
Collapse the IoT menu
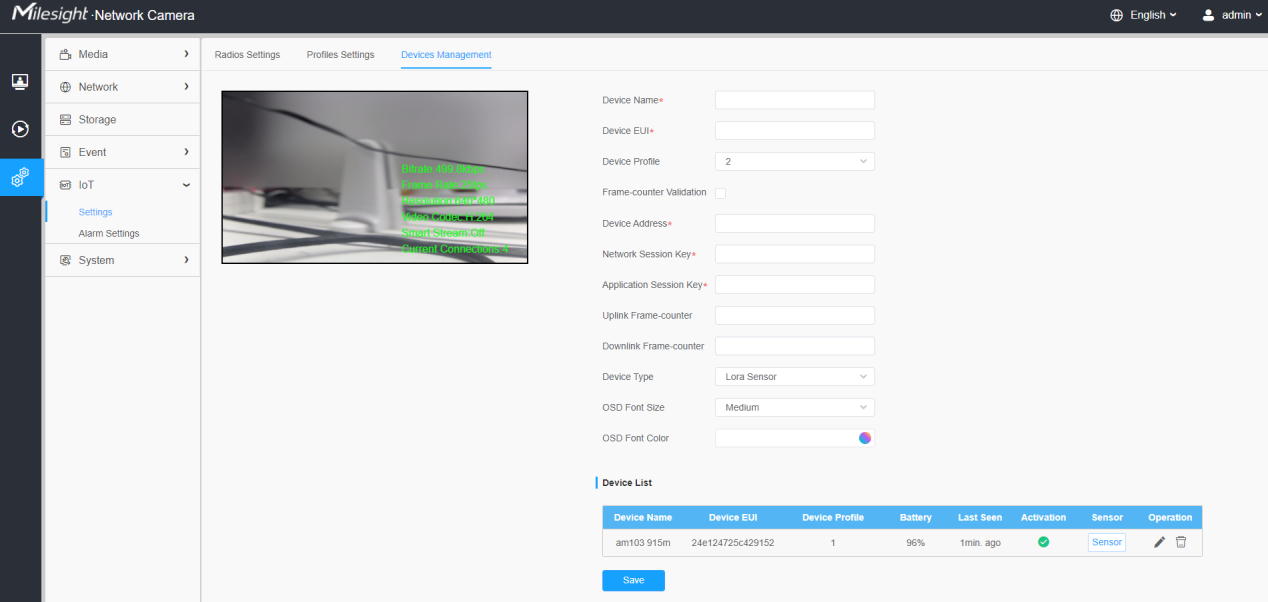tap(186, 185)
